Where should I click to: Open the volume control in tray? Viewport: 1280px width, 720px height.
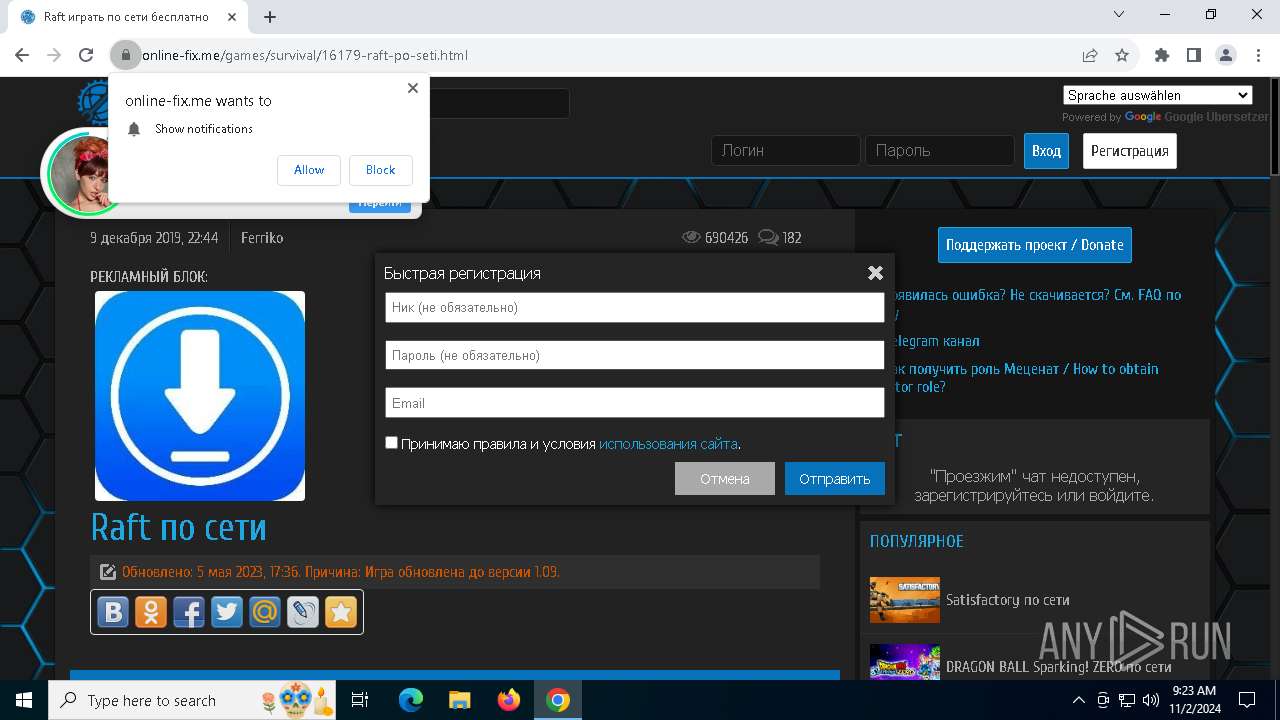coord(1151,700)
